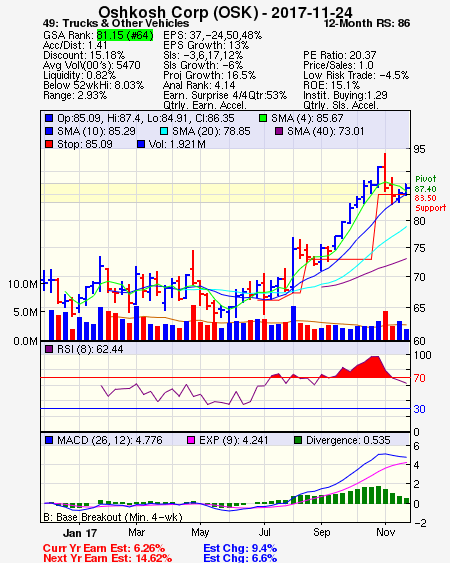The height and width of the screenshot is (563, 450).
Task: Click the 'ROE: 15.1%' value
Action: 331,85
